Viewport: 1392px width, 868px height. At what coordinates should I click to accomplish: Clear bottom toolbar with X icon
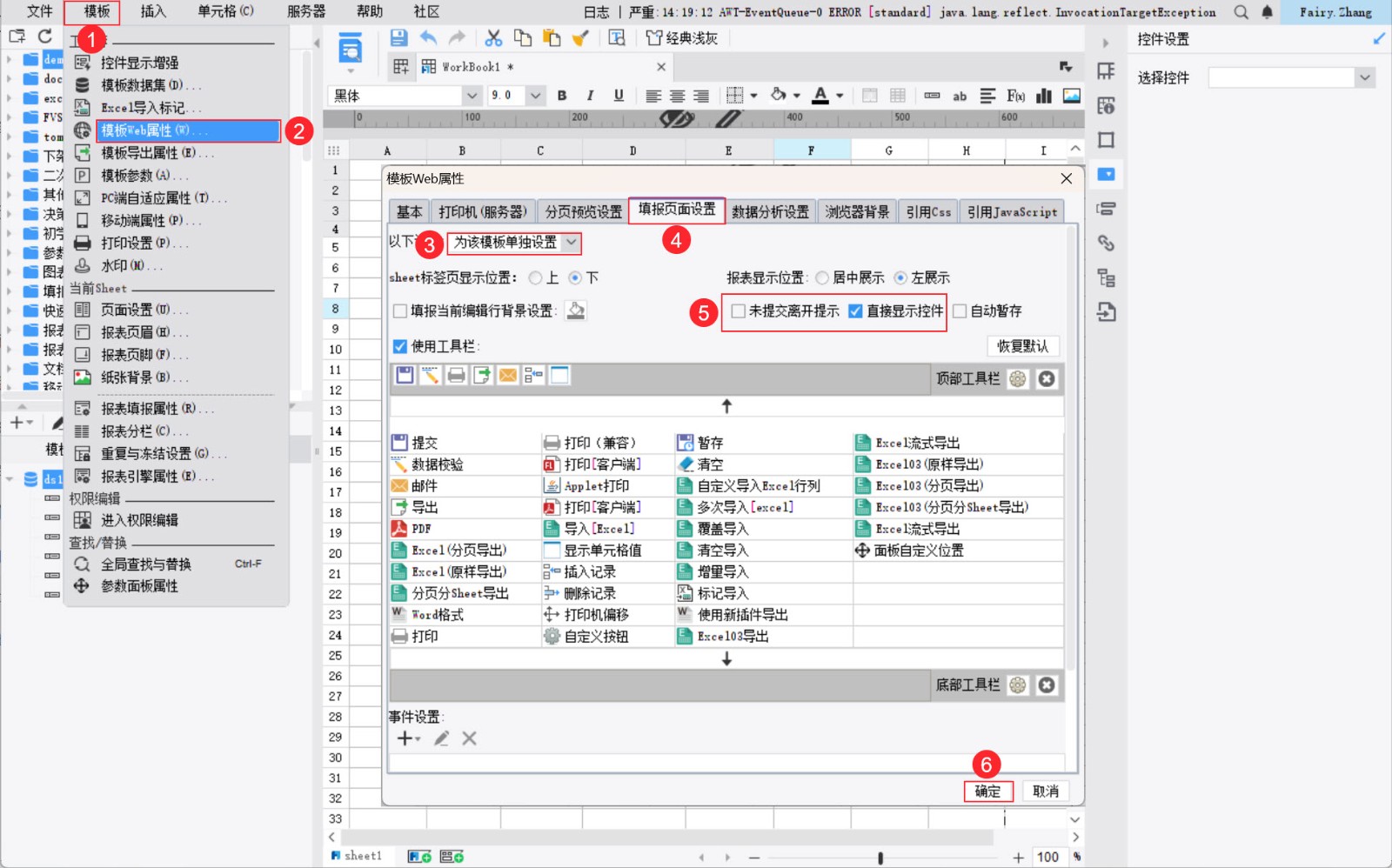tap(1047, 685)
